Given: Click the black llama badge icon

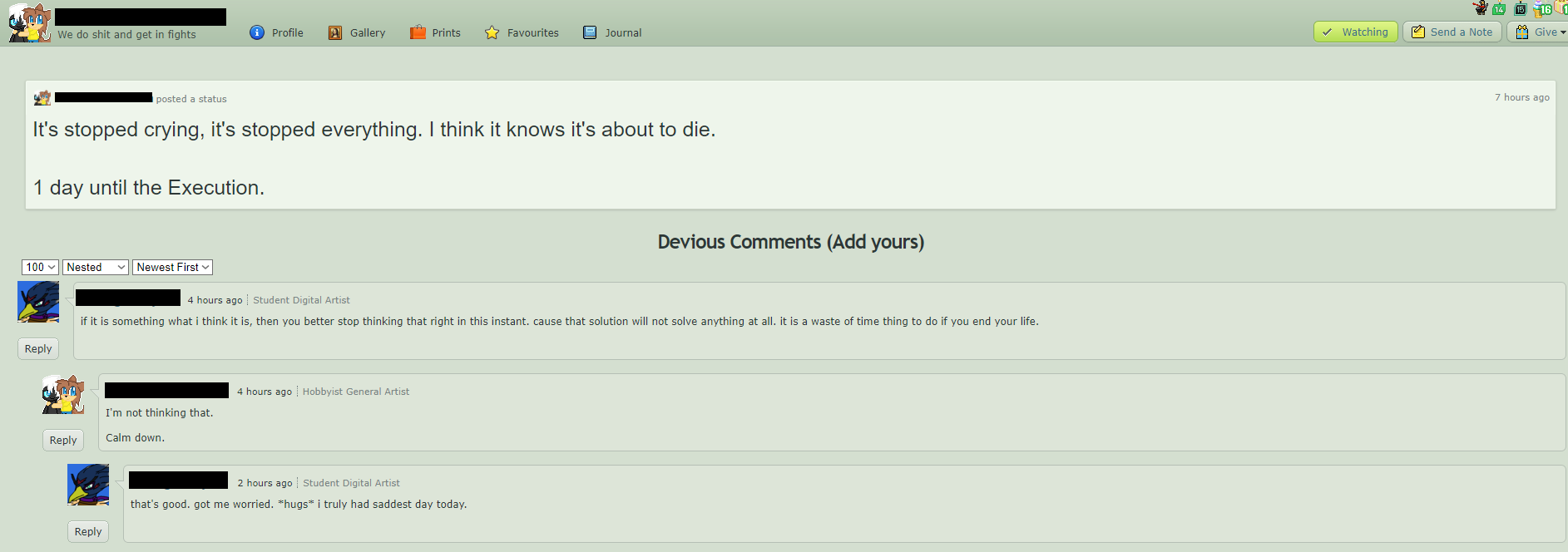Looking at the screenshot, I should click(1481, 8).
